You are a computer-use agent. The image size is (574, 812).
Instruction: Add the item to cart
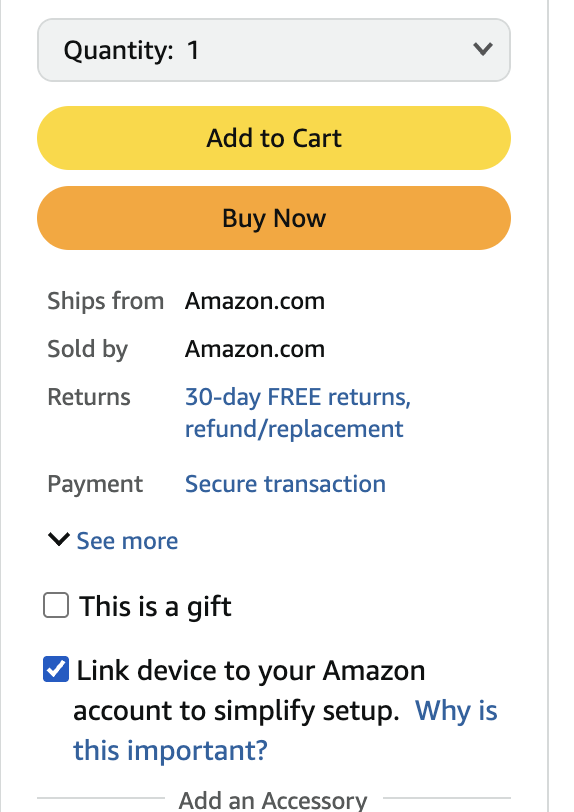tap(274, 138)
